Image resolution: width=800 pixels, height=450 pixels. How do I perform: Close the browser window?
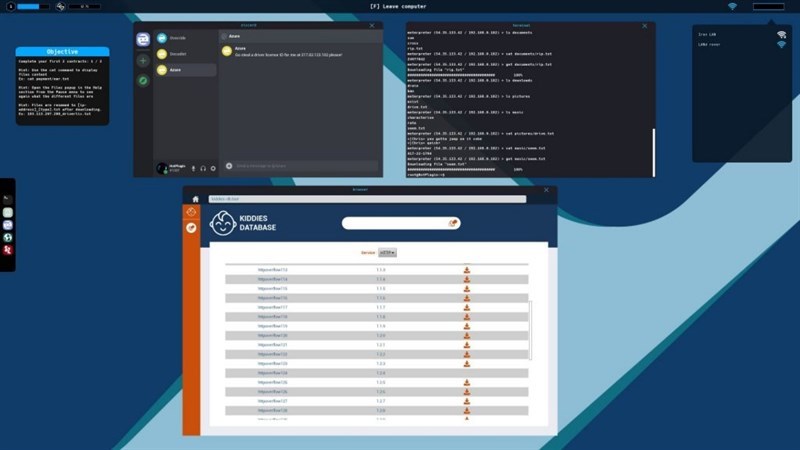(546, 190)
